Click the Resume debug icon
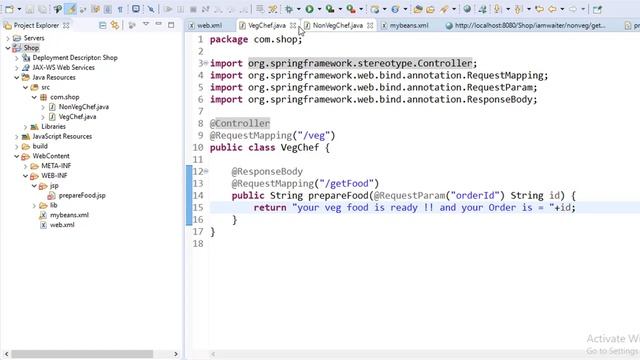The image size is (640, 360). click(x=168, y=9)
